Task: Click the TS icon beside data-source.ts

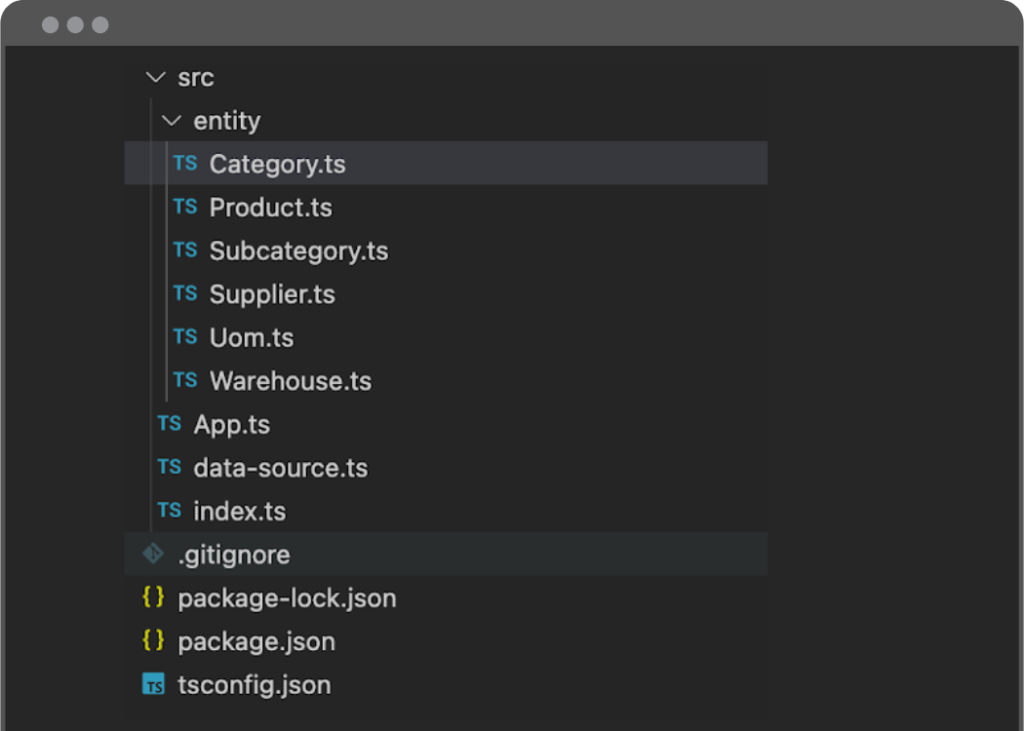Action: tap(170, 467)
